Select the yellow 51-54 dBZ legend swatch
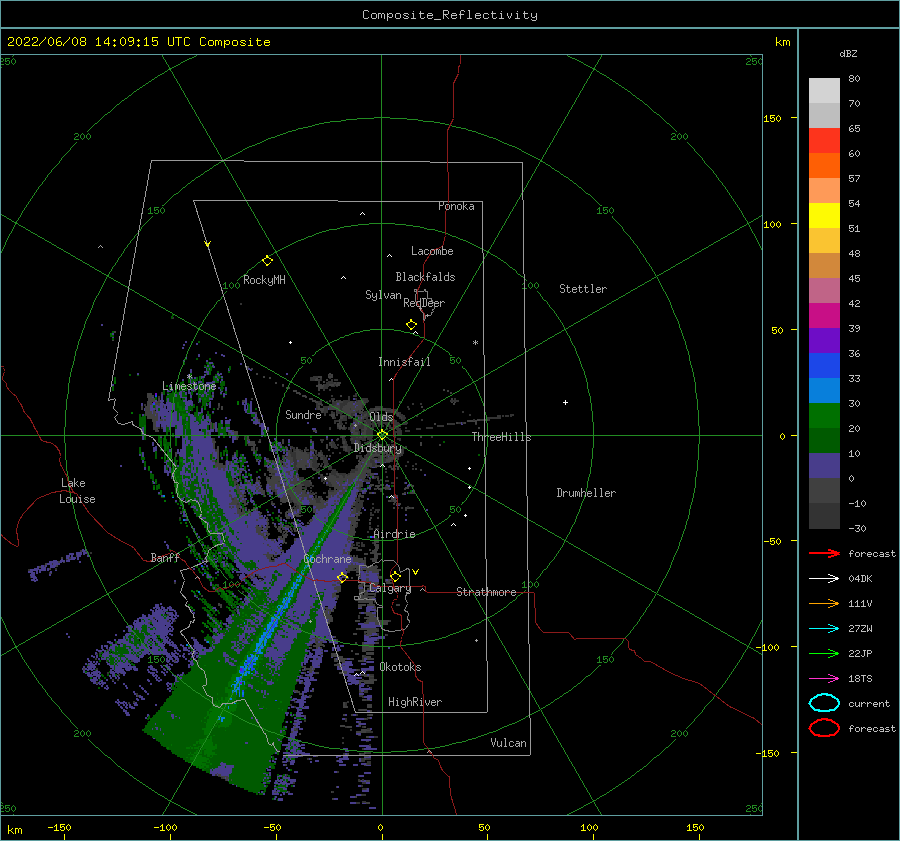 coord(824,216)
